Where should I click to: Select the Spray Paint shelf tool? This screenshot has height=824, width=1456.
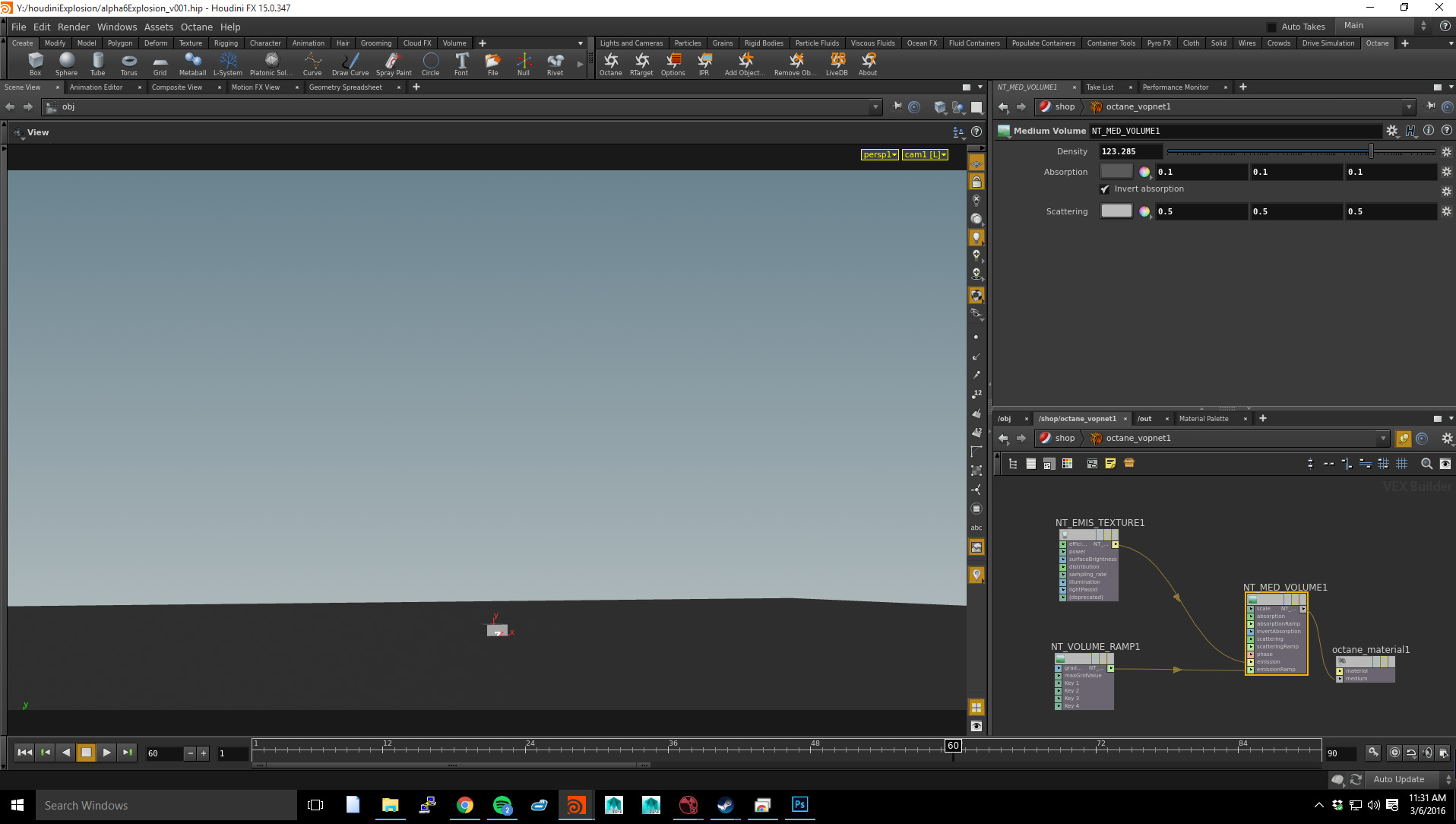393,63
